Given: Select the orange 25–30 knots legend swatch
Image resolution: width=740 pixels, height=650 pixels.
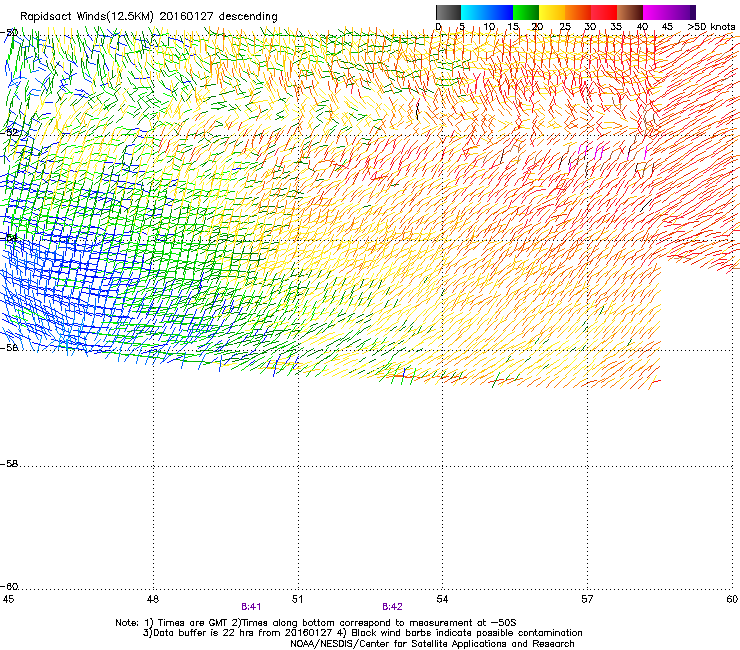Looking at the screenshot, I should pyautogui.click(x=578, y=12).
